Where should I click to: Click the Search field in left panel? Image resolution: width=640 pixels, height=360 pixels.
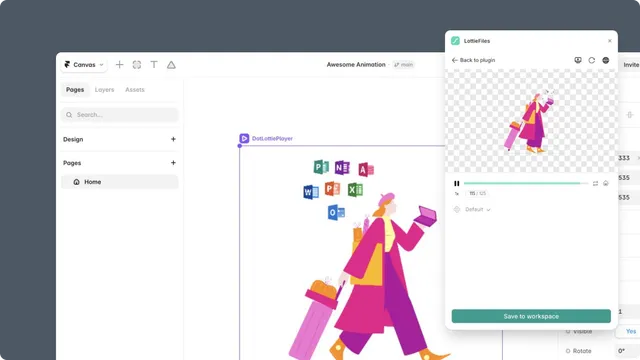[120, 115]
